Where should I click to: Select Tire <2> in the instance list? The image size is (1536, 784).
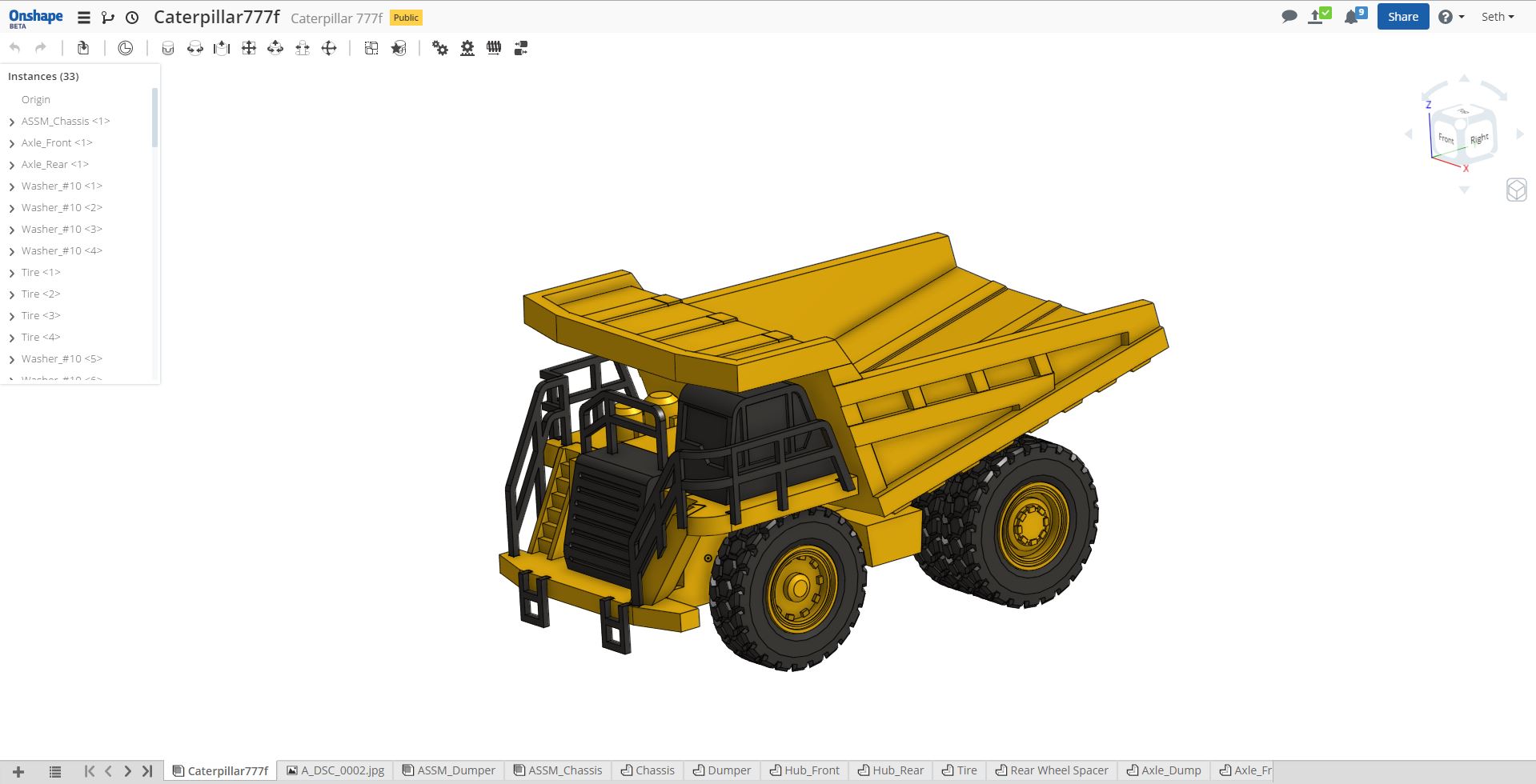click(41, 294)
